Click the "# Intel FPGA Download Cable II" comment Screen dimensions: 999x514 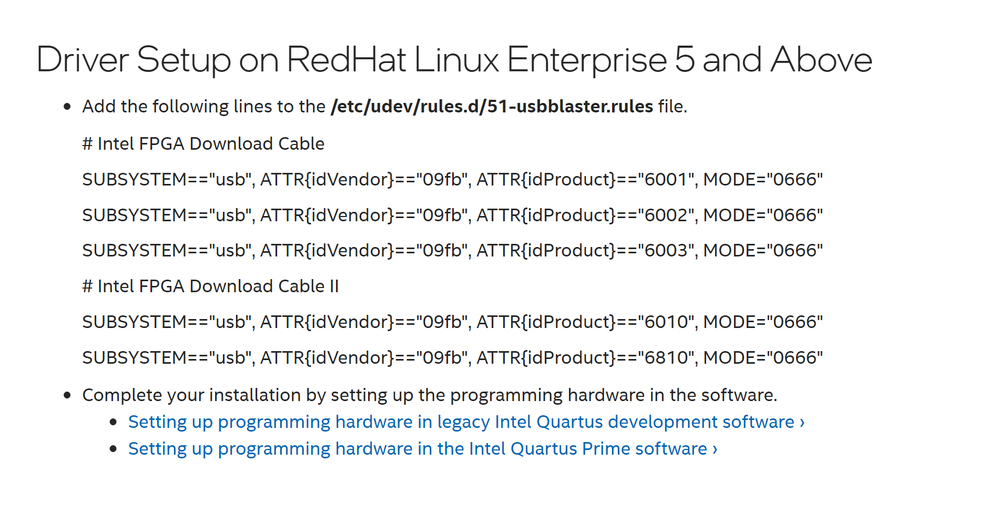[210, 286]
